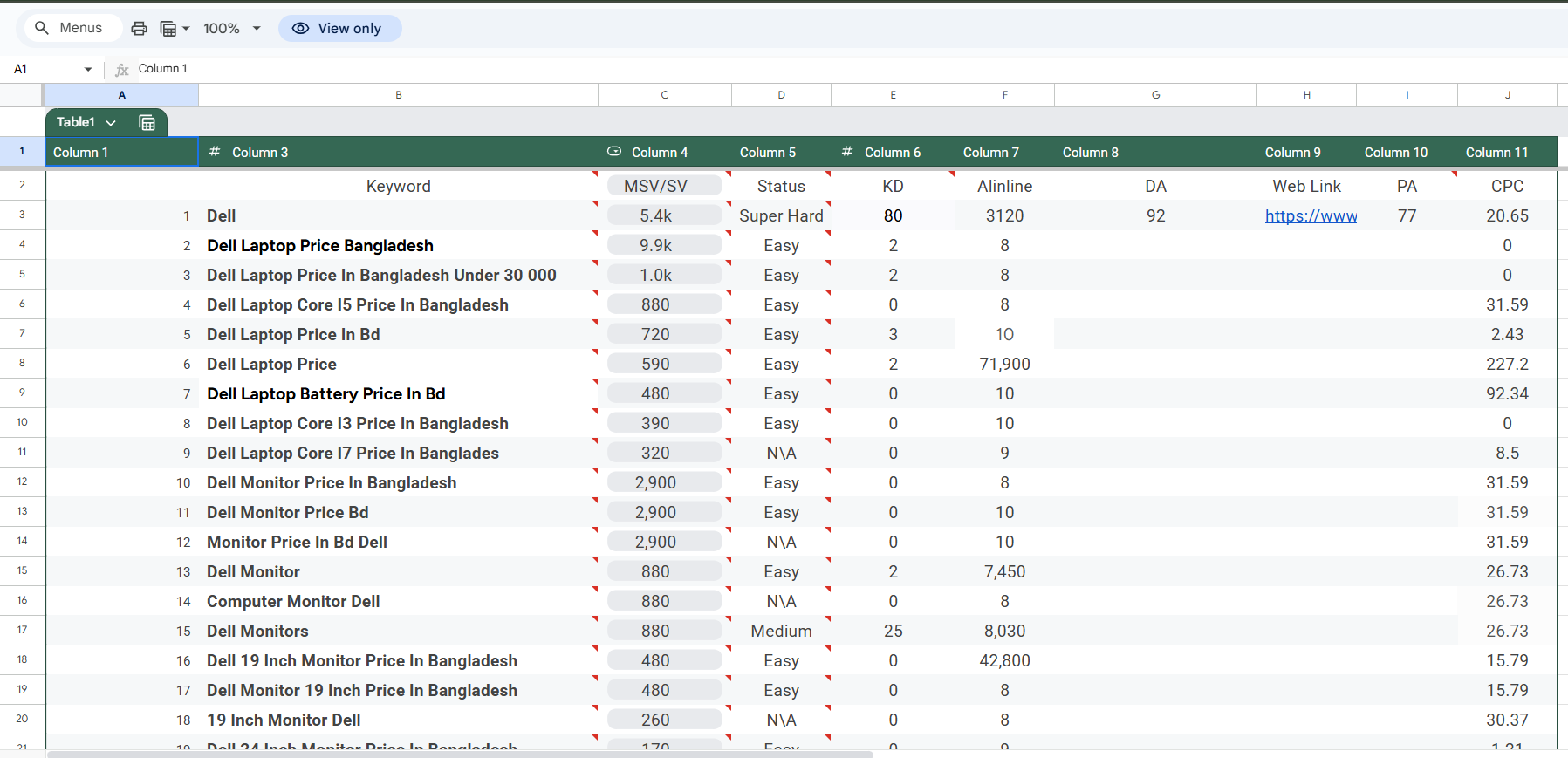Open the 1.0k dropdown chip

tap(665, 275)
